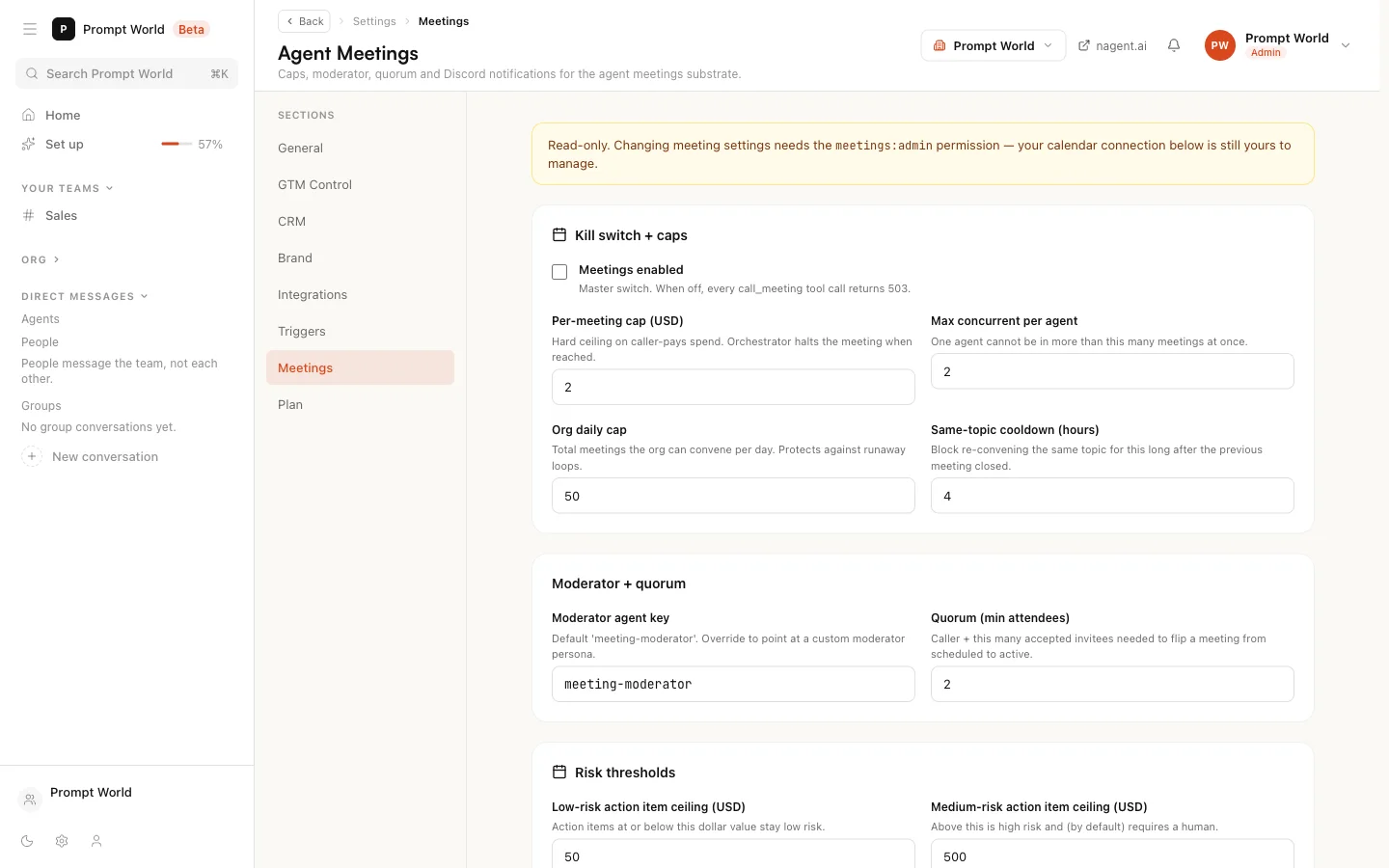Click the Per-meeting cap input field
The height and width of the screenshot is (868, 1389).
tap(733, 387)
